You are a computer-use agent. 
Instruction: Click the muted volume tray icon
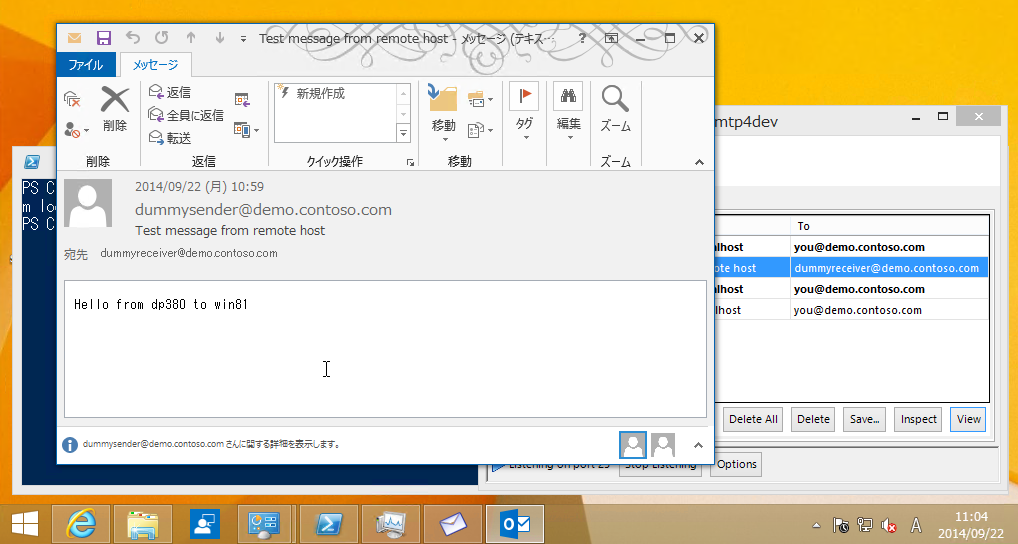point(889,525)
